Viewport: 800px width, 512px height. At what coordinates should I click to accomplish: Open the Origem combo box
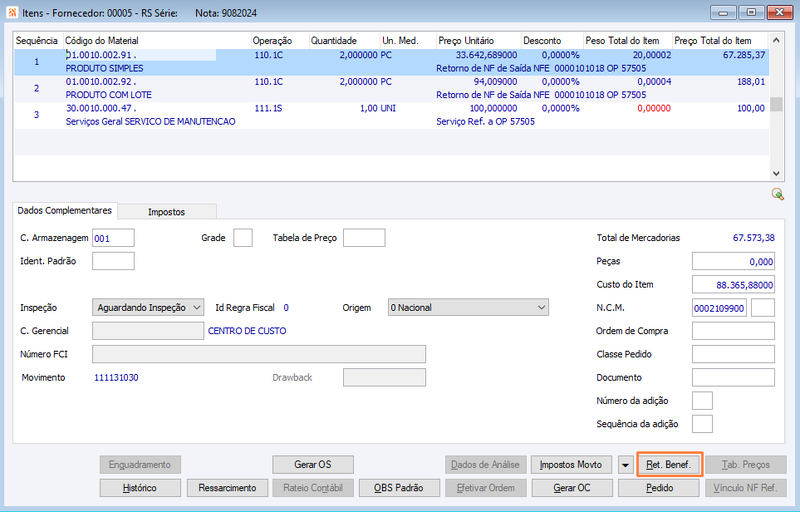click(x=468, y=308)
